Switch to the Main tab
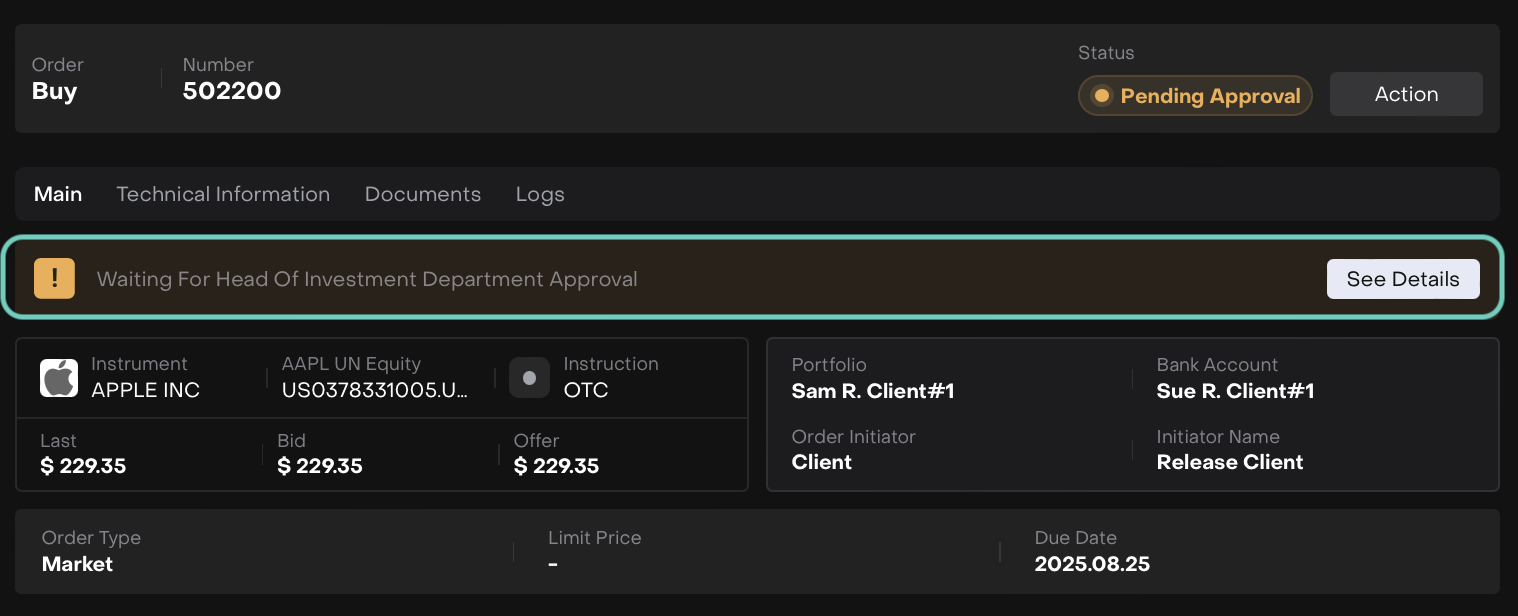The height and width of the screenshot is (616, 1518). (x=58, y=194)
